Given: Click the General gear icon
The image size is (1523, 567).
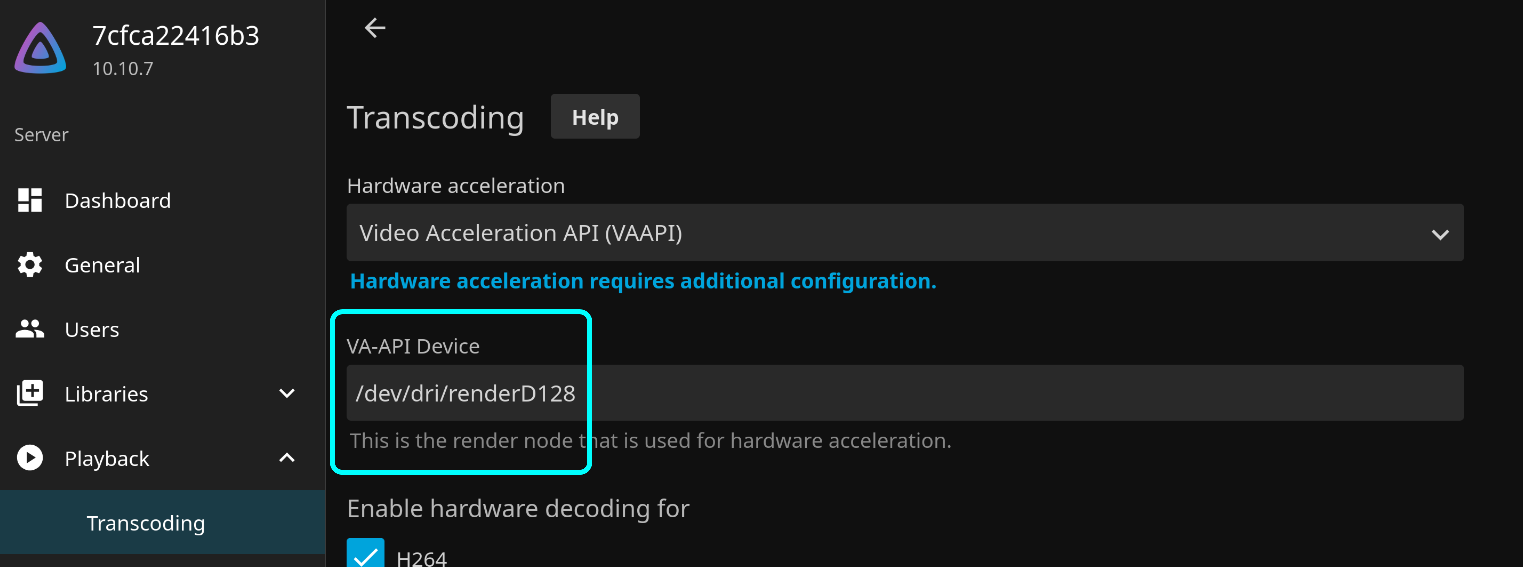Looking at the screenshot, I should tap(30, 265).
